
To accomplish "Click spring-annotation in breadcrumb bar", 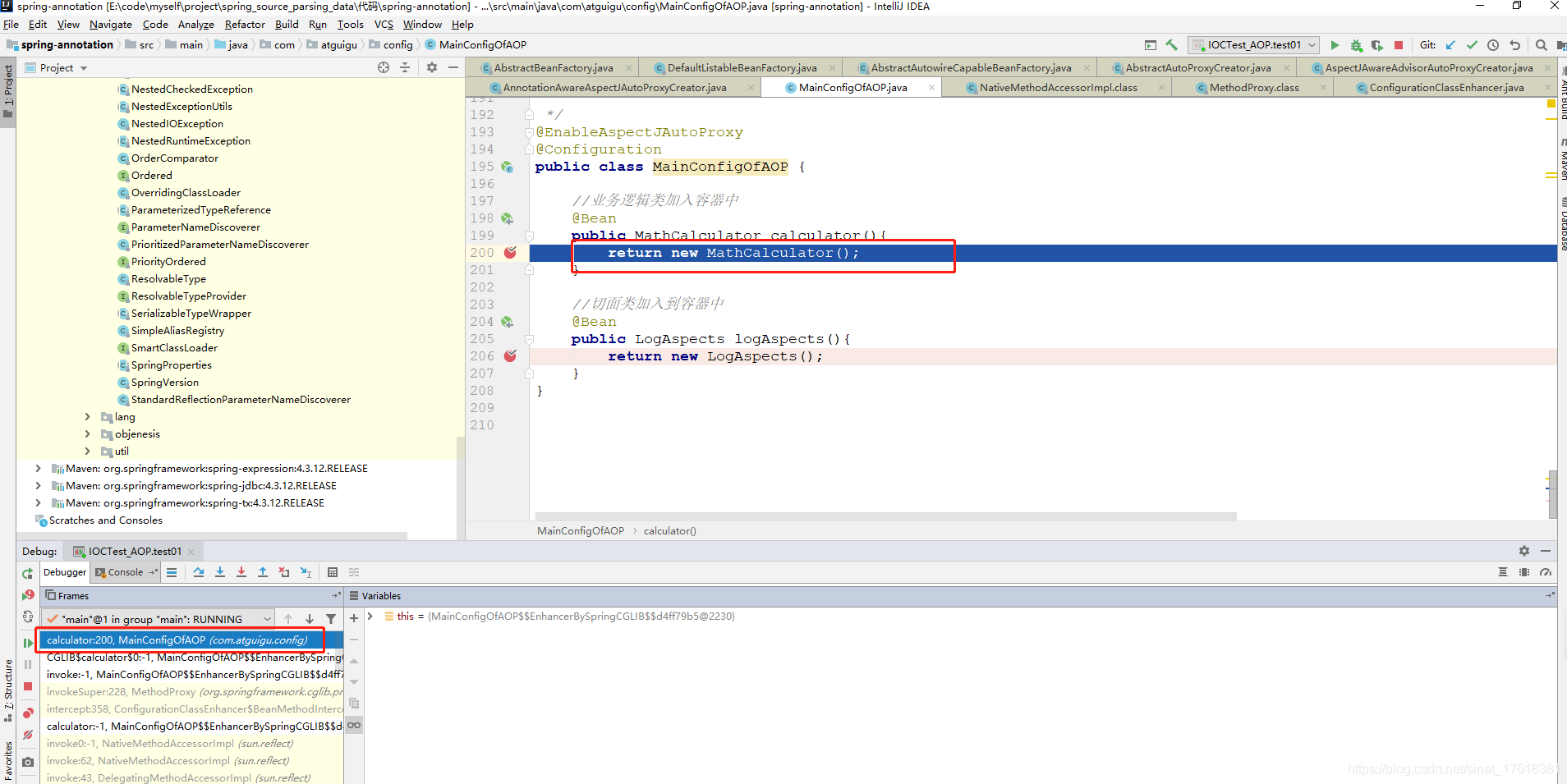I will (x=67, y=45).
